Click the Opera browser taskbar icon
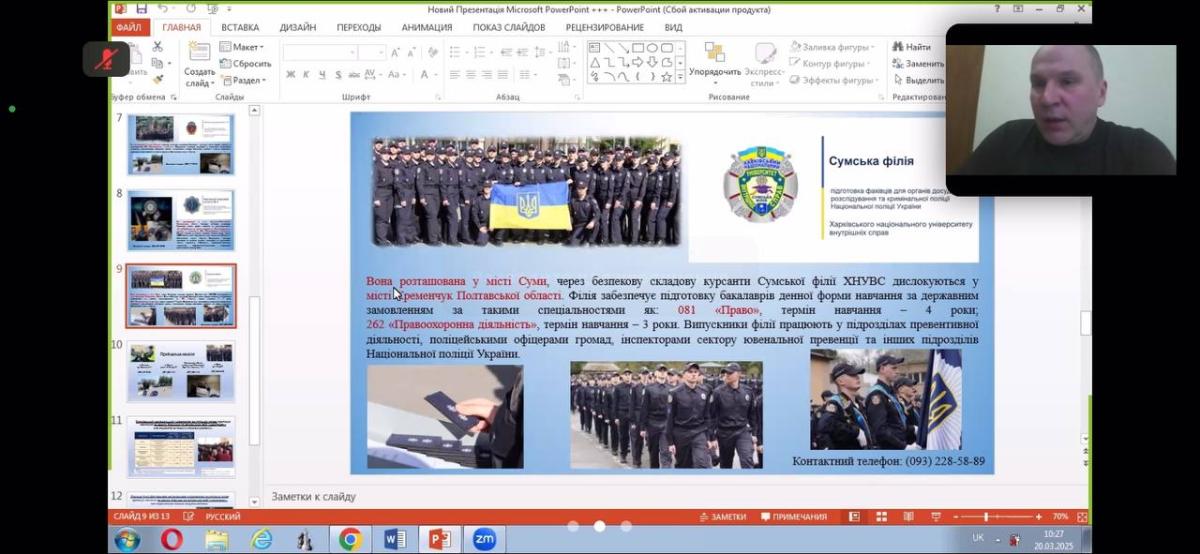1200x554 pixels. coord(171,540)
